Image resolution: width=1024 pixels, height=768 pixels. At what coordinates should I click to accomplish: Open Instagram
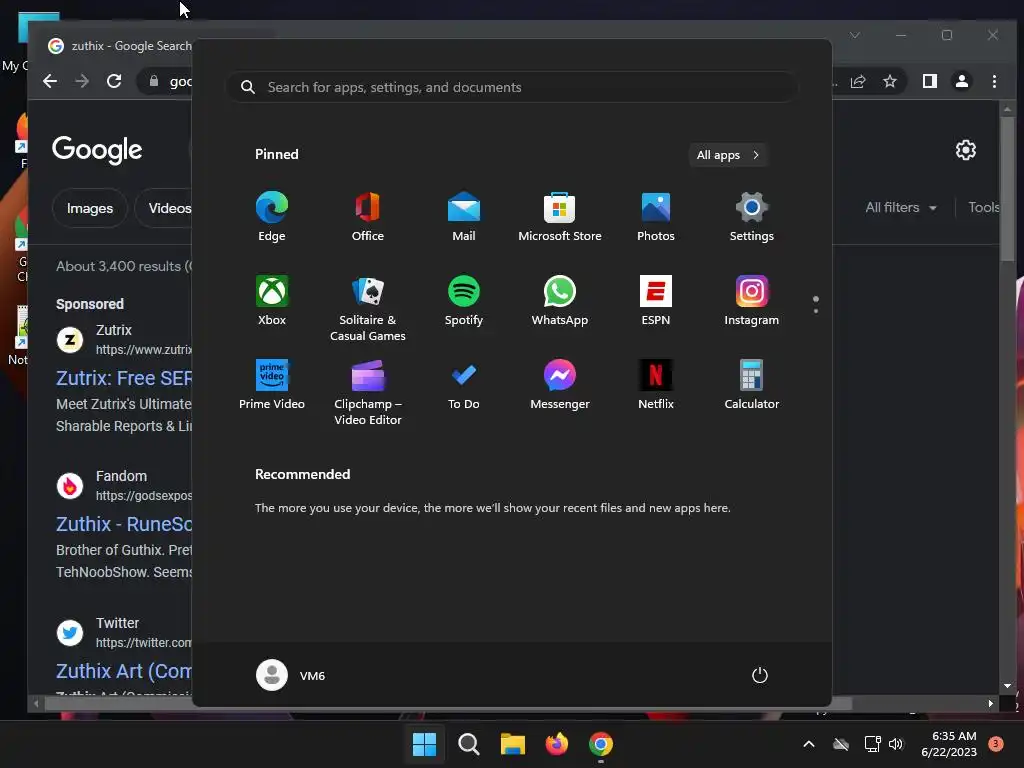click(x=752, y=301)
